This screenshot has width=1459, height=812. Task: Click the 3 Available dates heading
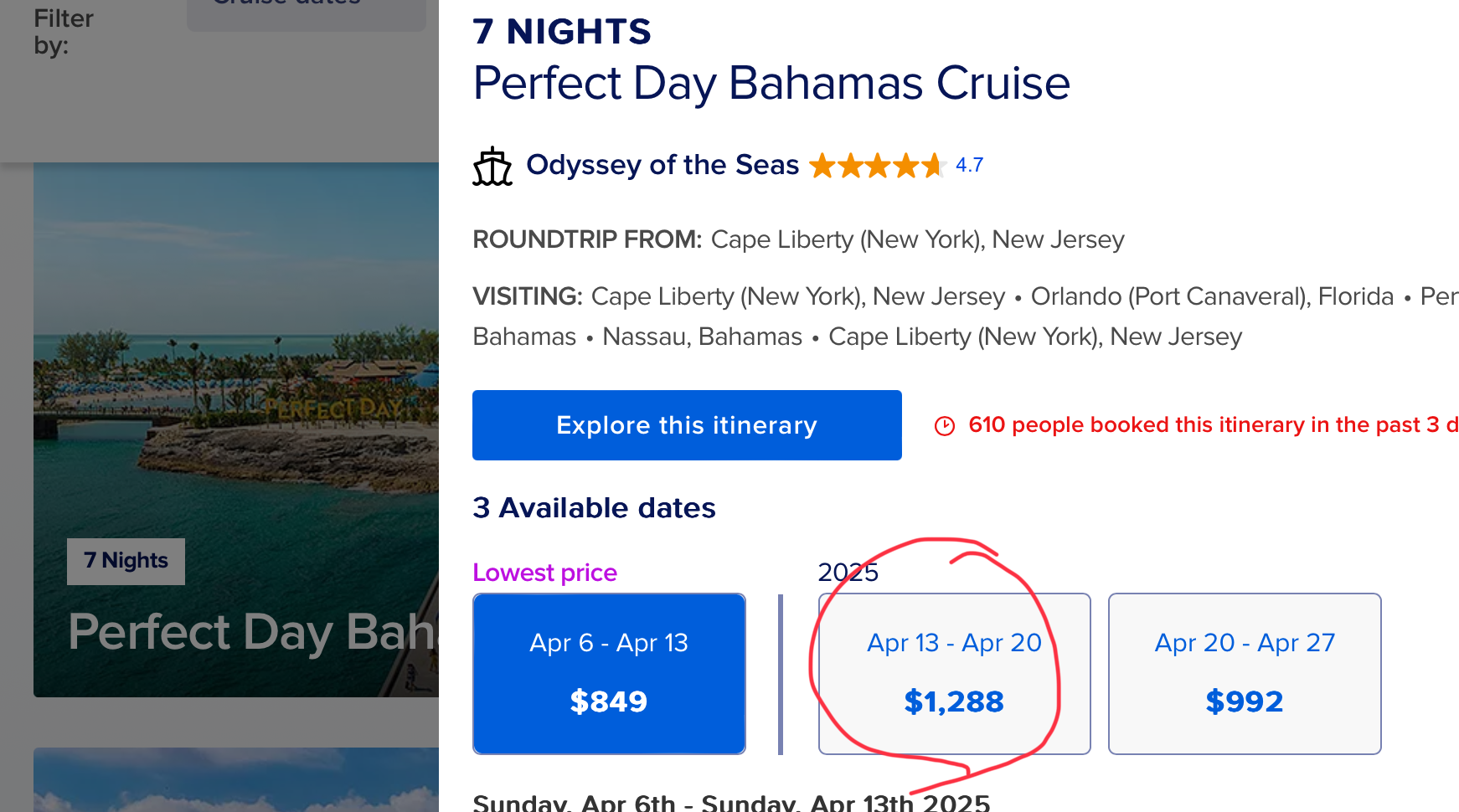pyautogui.click(x=594, y=508)
